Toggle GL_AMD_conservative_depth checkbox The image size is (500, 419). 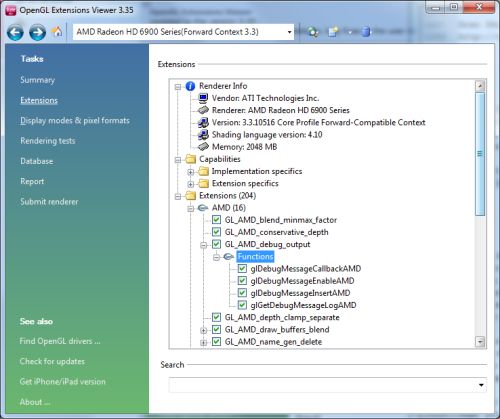pos(216,232)
